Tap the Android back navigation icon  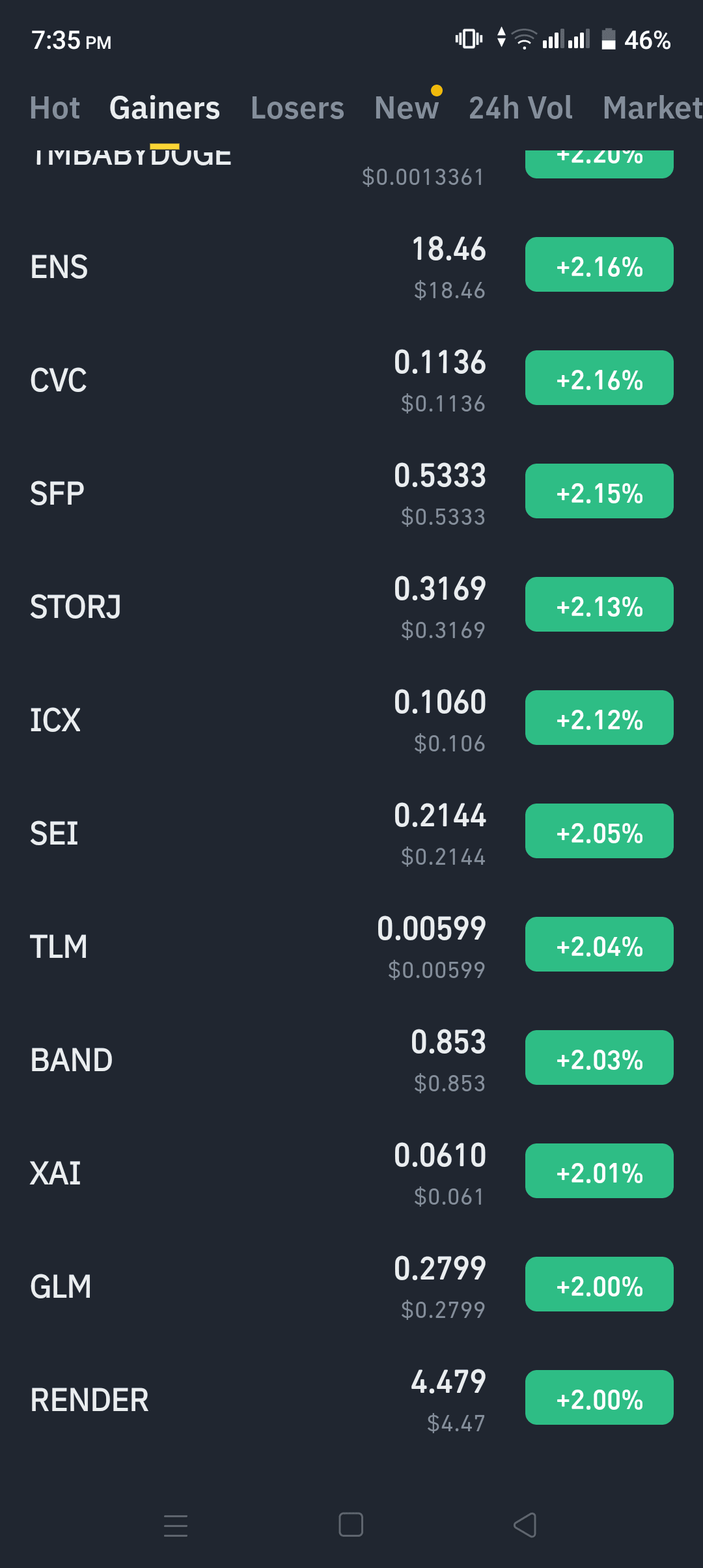click(525, 1525)
